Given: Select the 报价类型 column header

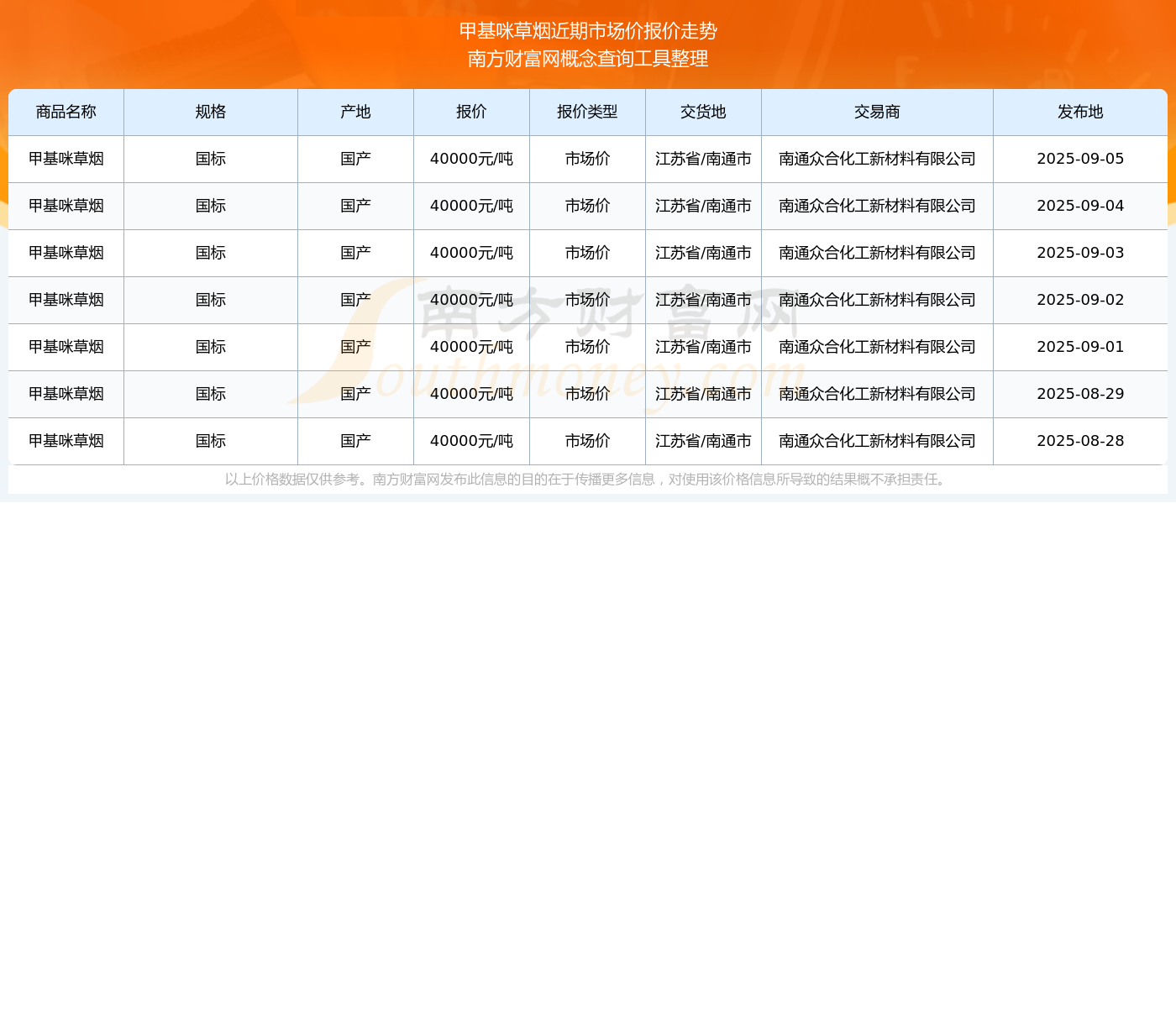Looking at the screenshot, I should point(587,113).
